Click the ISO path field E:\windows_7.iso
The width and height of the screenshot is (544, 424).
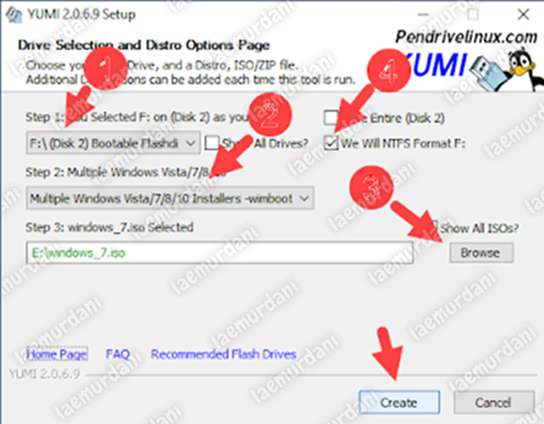[x=220, y=253]
